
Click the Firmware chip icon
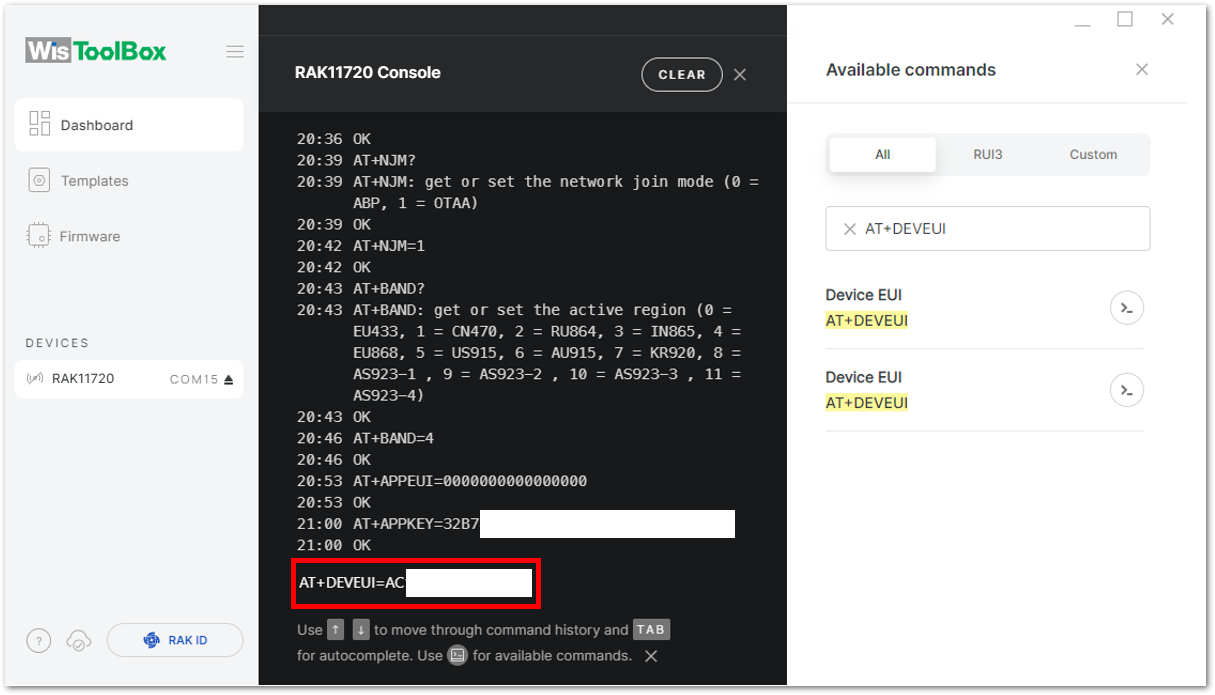click(39, 236)
